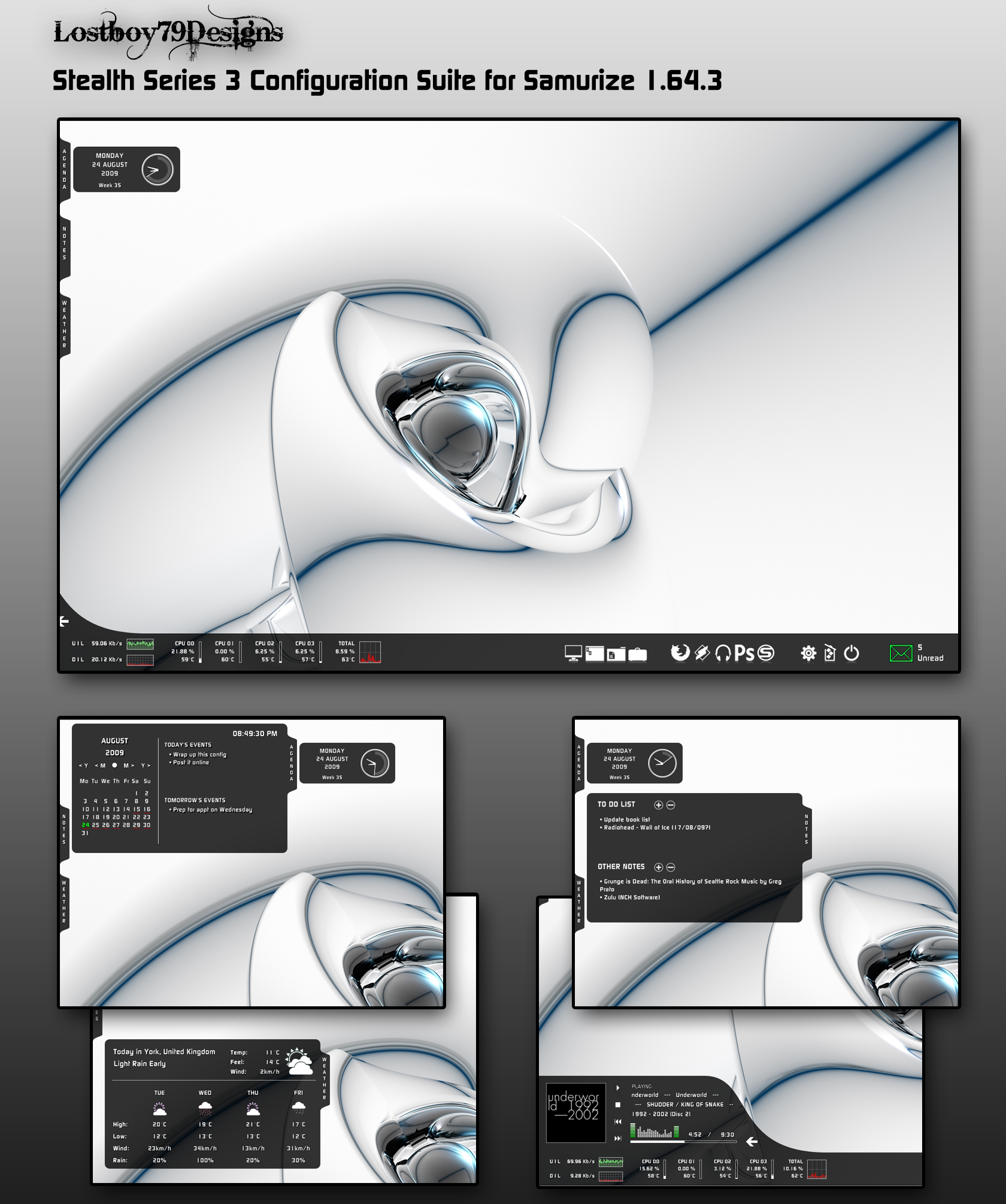Image resolution: width=1006 pixels, height=1204 pixels.
Task: Click the circled S Samurize icon
Action: (766, 653)
